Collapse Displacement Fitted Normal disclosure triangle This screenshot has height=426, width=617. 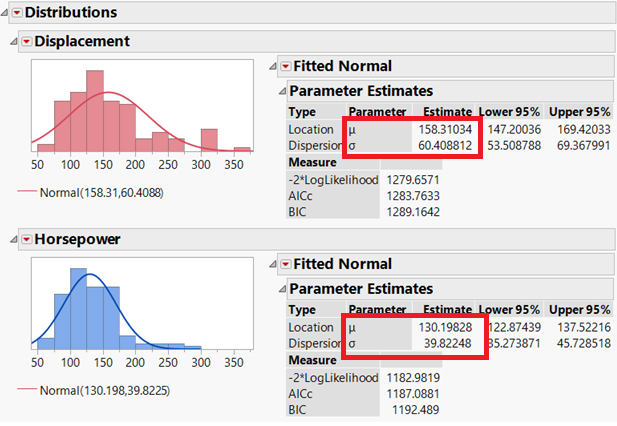(273, 66)
